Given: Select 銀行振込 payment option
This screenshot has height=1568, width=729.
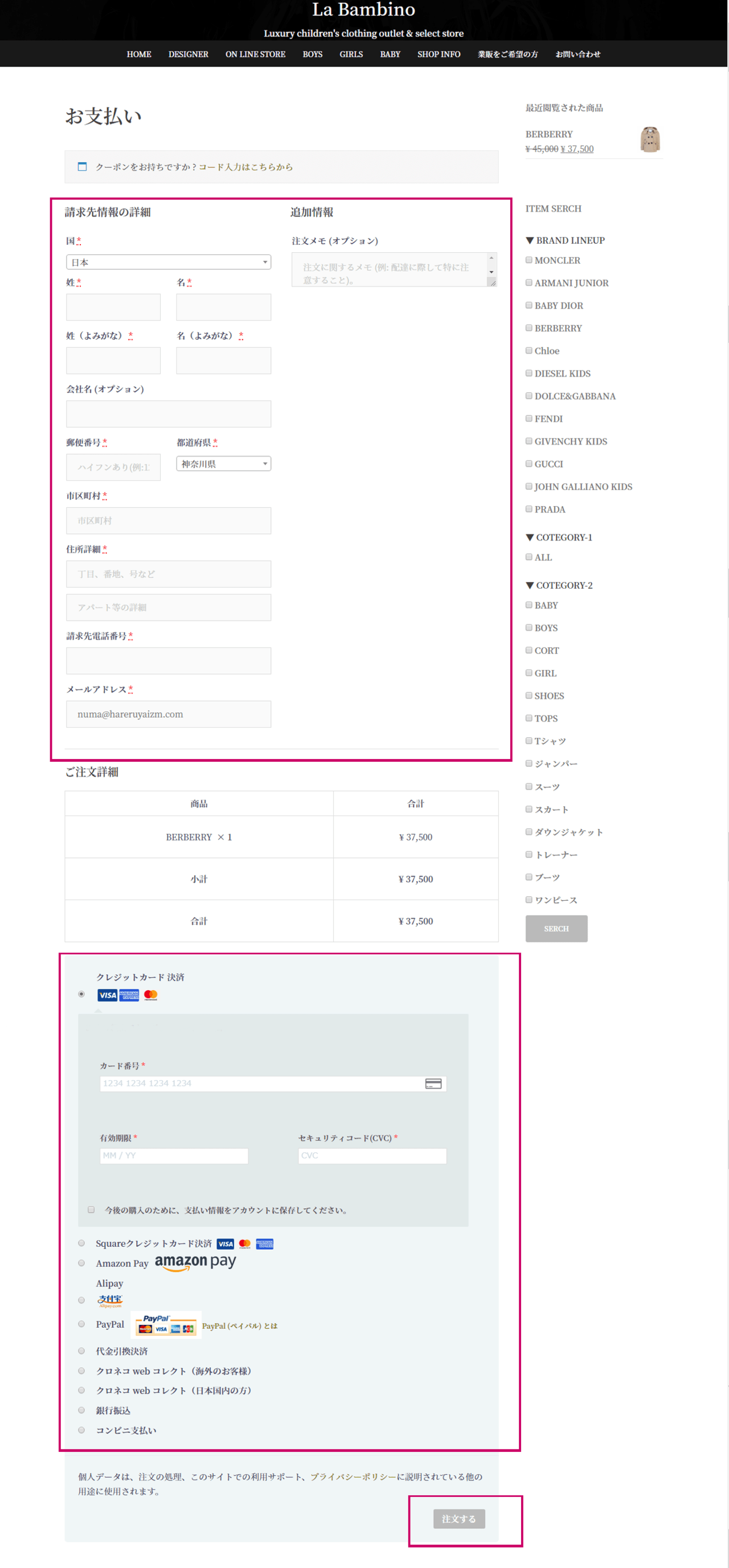Looking at the screenshot, I should [x=81, y=1410].
